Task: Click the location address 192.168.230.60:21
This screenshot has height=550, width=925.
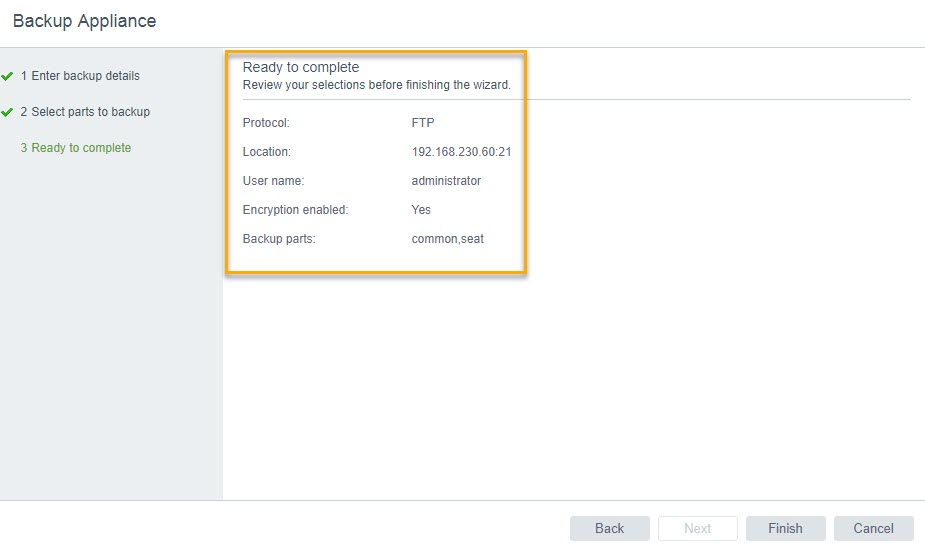Action: point(461,152)
